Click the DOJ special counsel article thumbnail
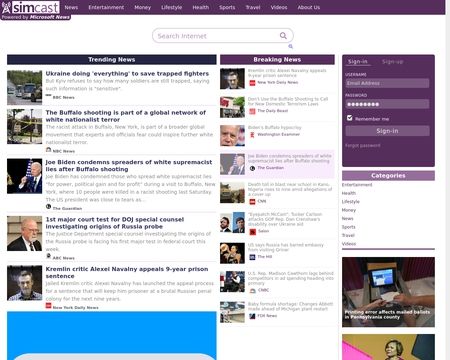Image resolution: width=450 pixels, height=360 pixels. click(24, 234)
